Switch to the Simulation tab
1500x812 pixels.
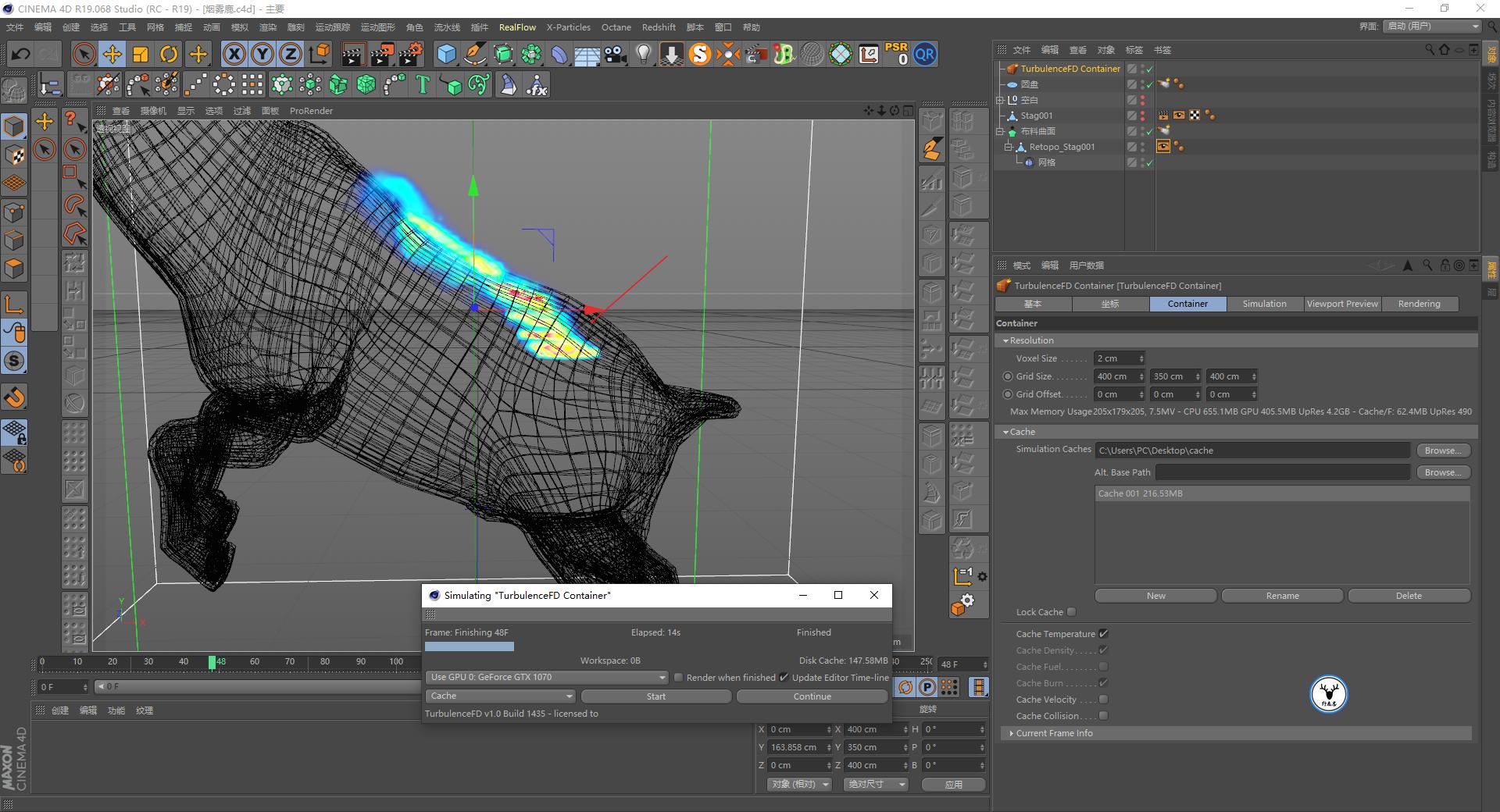point(1263,304)
